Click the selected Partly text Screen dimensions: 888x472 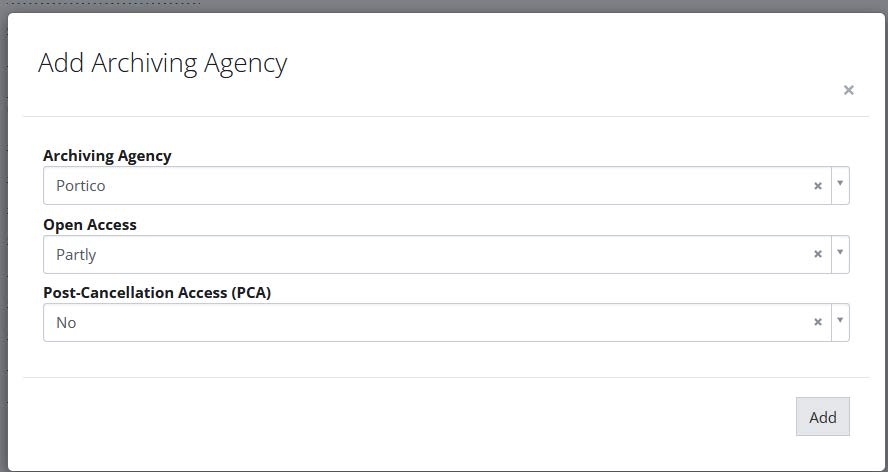click(x=76, y=255)
